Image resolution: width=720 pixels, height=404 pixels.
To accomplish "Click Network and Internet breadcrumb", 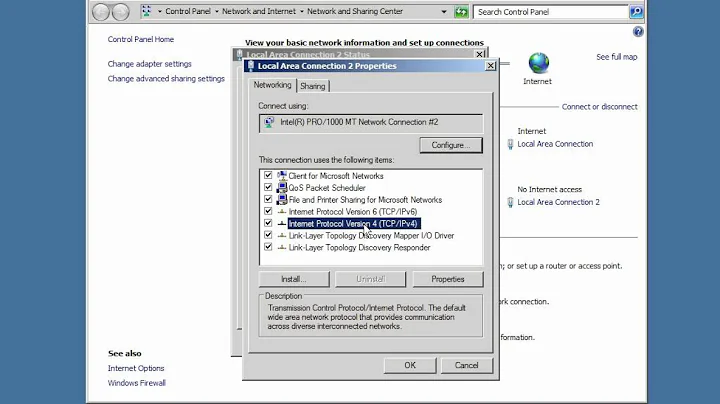I will 259,11.
